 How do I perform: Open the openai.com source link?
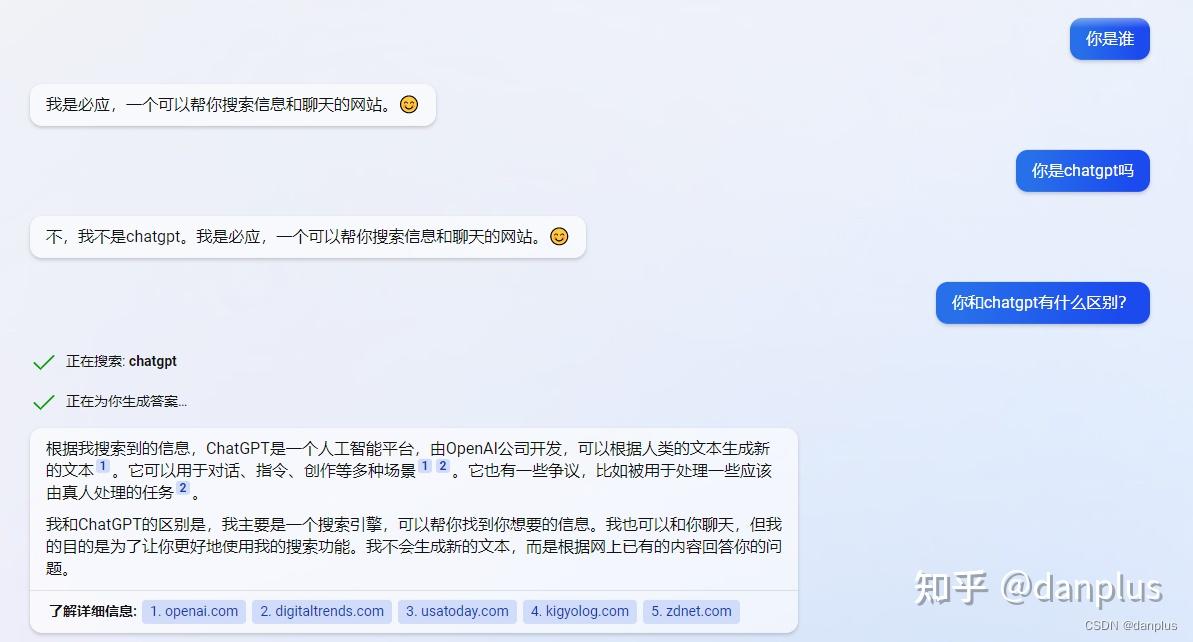click(x=194, y=612)
